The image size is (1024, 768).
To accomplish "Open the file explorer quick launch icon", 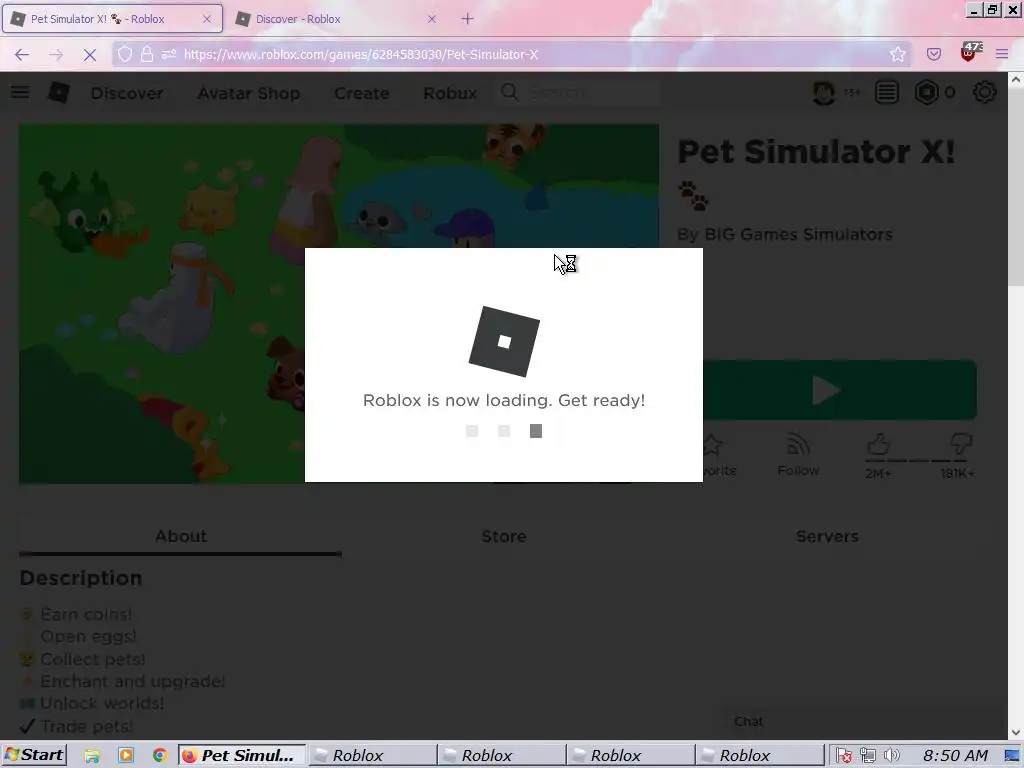I will coord(92,756).
